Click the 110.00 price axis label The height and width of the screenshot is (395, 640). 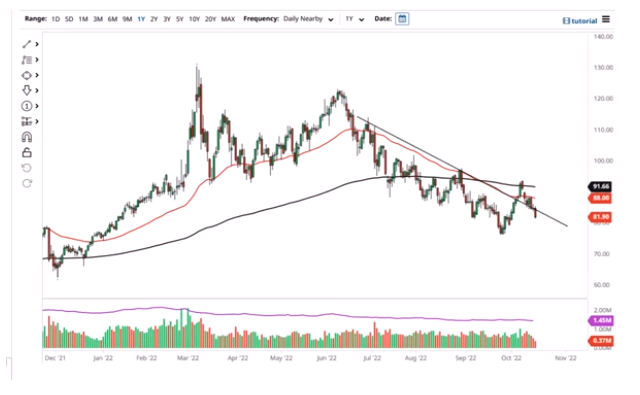tap(603, 130)
